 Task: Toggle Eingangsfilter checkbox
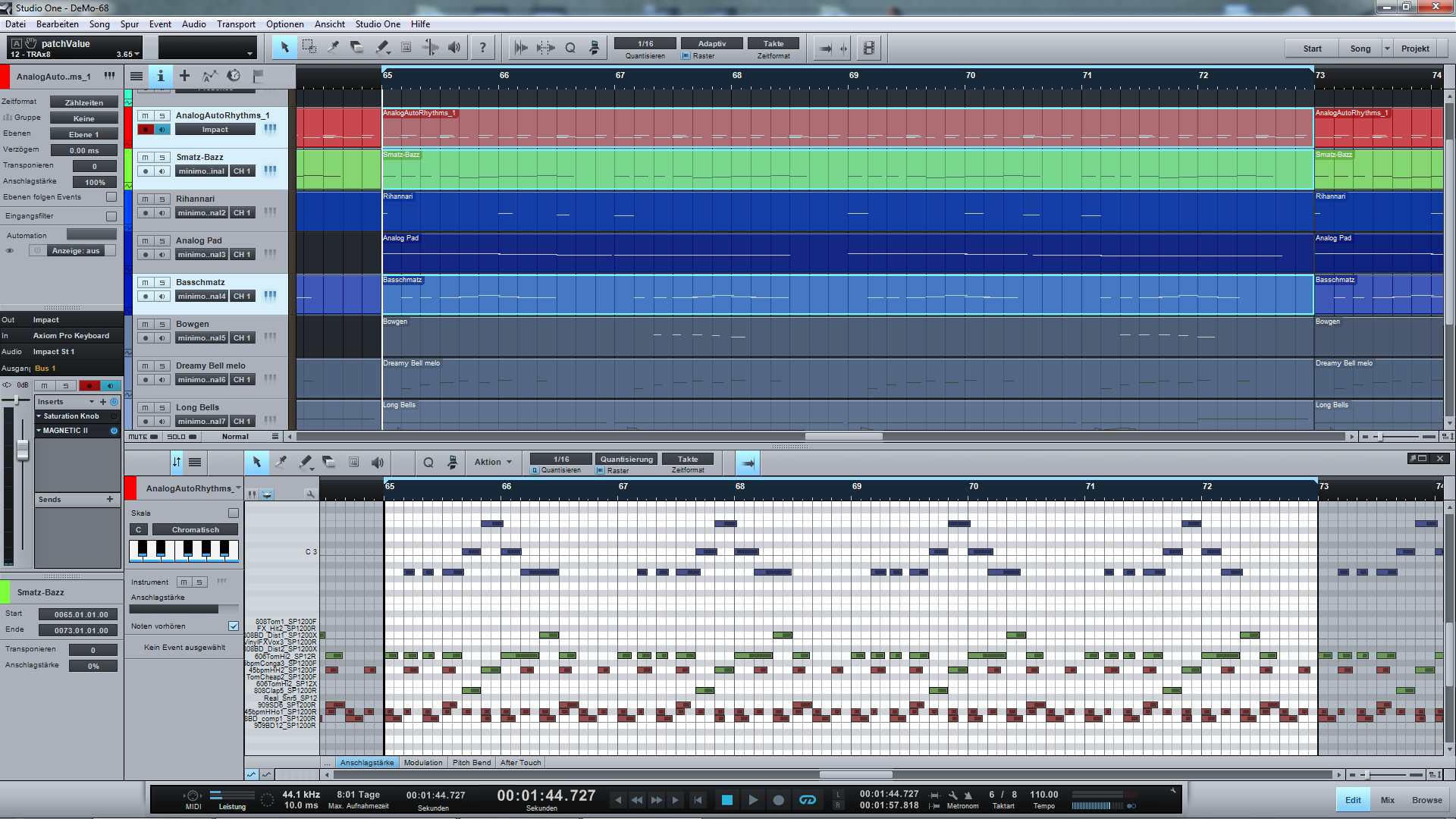pos(111,216)
